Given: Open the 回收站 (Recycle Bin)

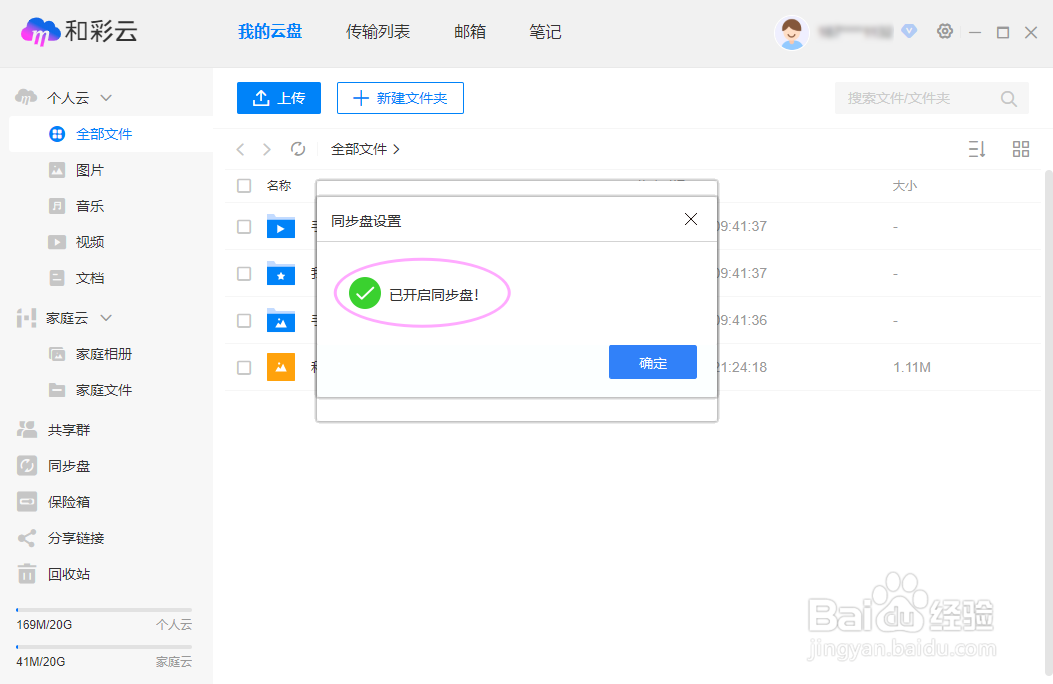Looking at the screenshot, I should pyautogui.click(x=80, y=573).
